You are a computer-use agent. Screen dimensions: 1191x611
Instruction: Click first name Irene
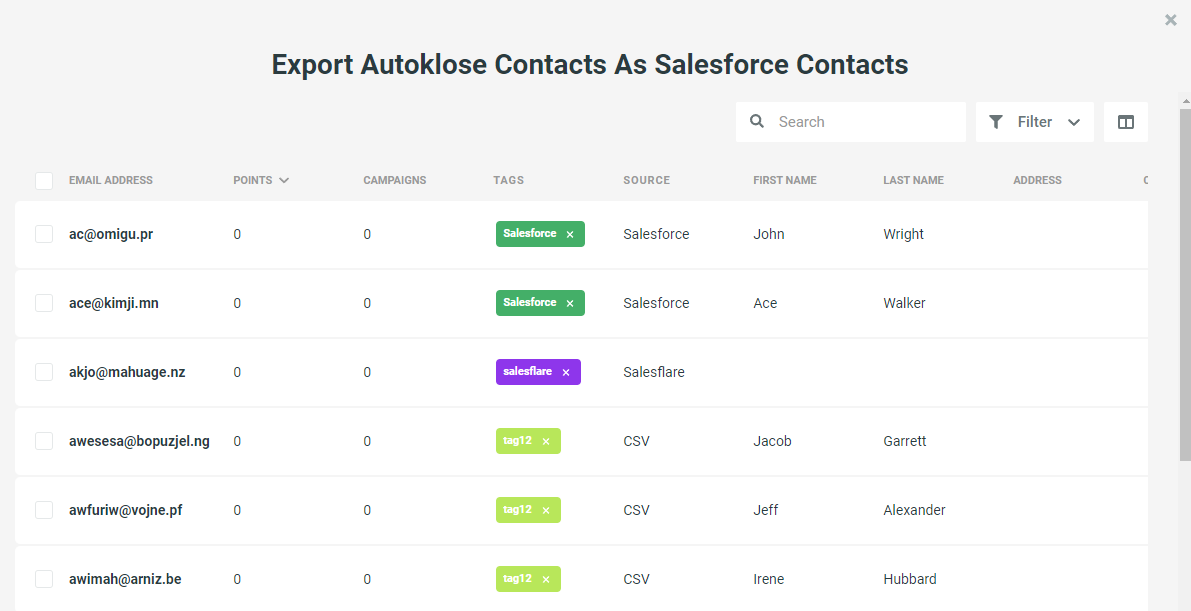point(769,579)
